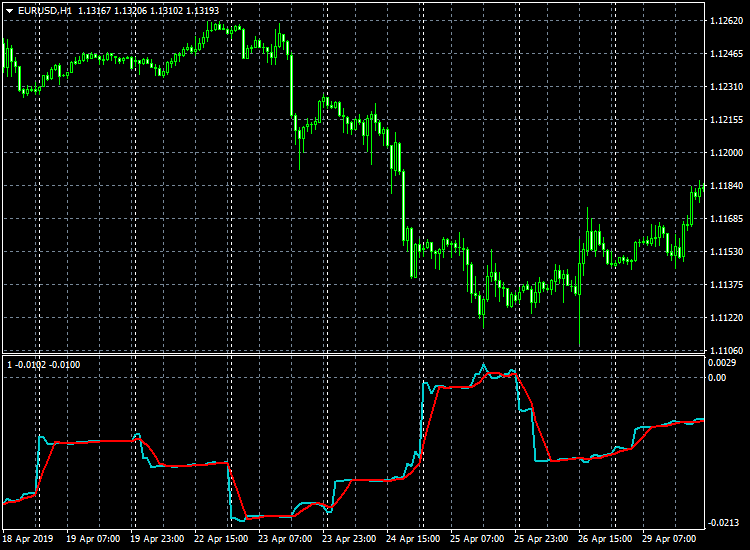
Task: Click the indicator label 1 -0.0102 -0.0100
Action: pyautogui.click(x=44, y=365)
